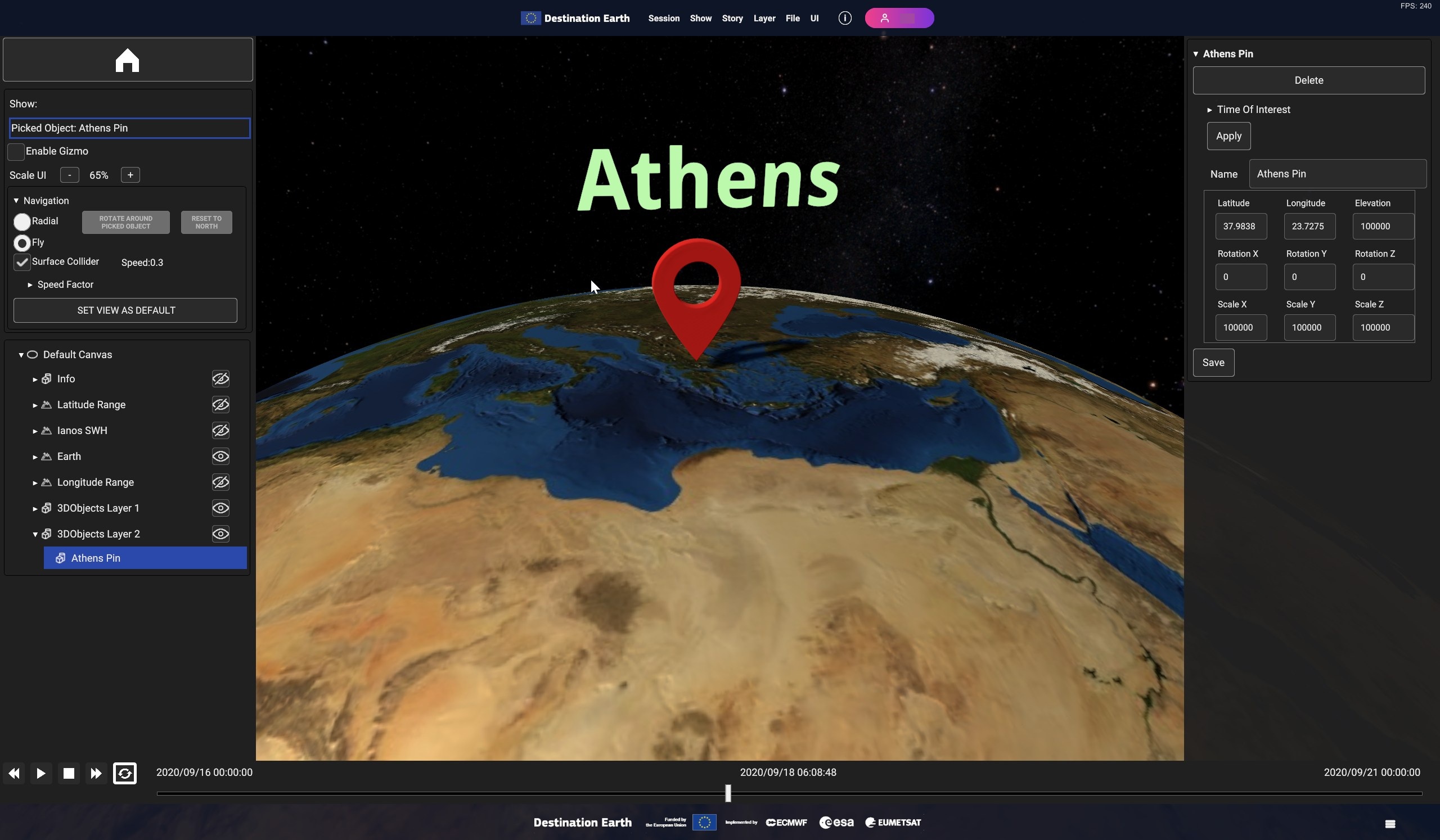Open bottom-right hamburger menu icon
Viewport: 1440px width, 840px height.
point(1390,824)
